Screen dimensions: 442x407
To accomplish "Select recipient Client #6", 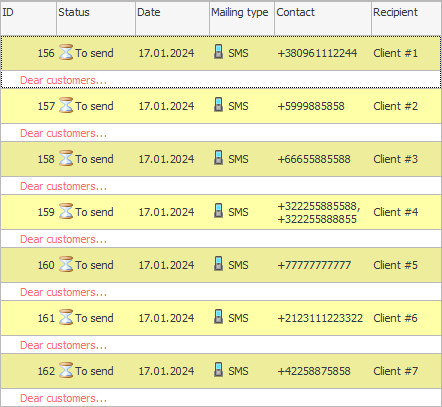I will tap(395, 318).
